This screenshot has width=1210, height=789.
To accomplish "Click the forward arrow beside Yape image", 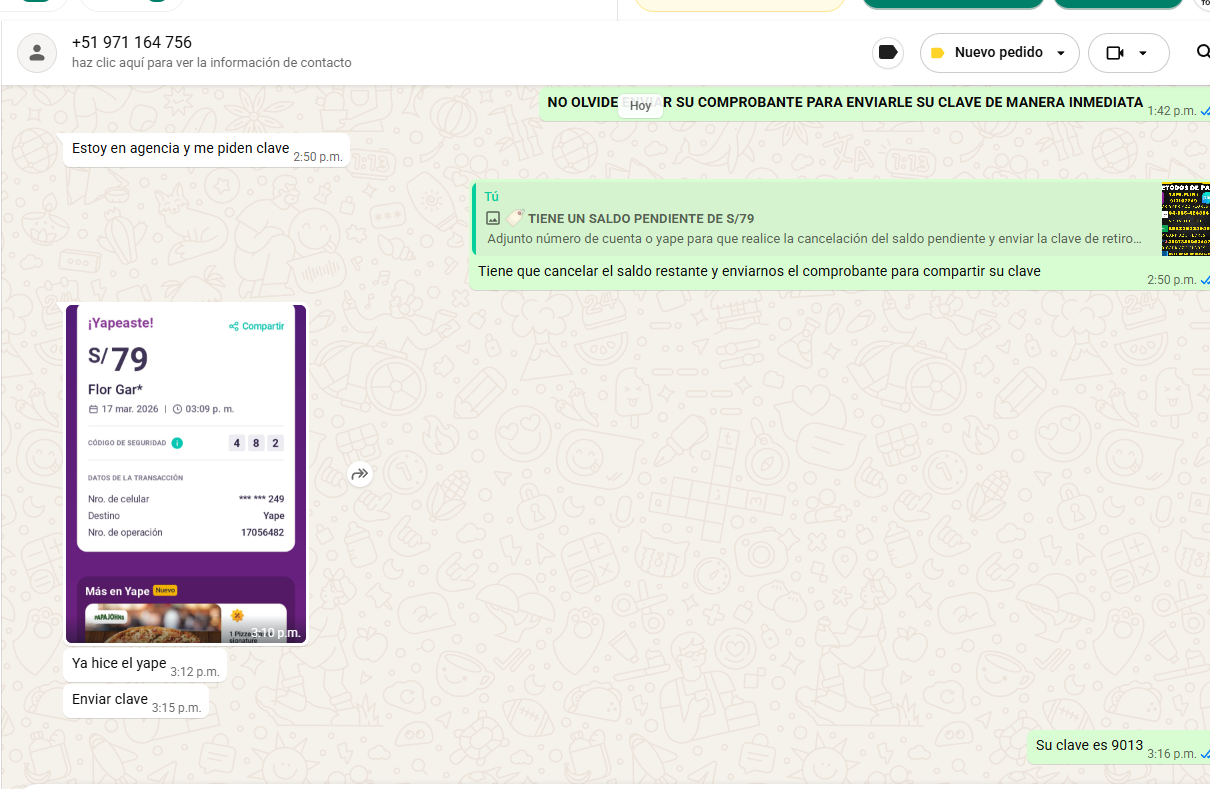I will pyautogui.click(x=360, y=474).
